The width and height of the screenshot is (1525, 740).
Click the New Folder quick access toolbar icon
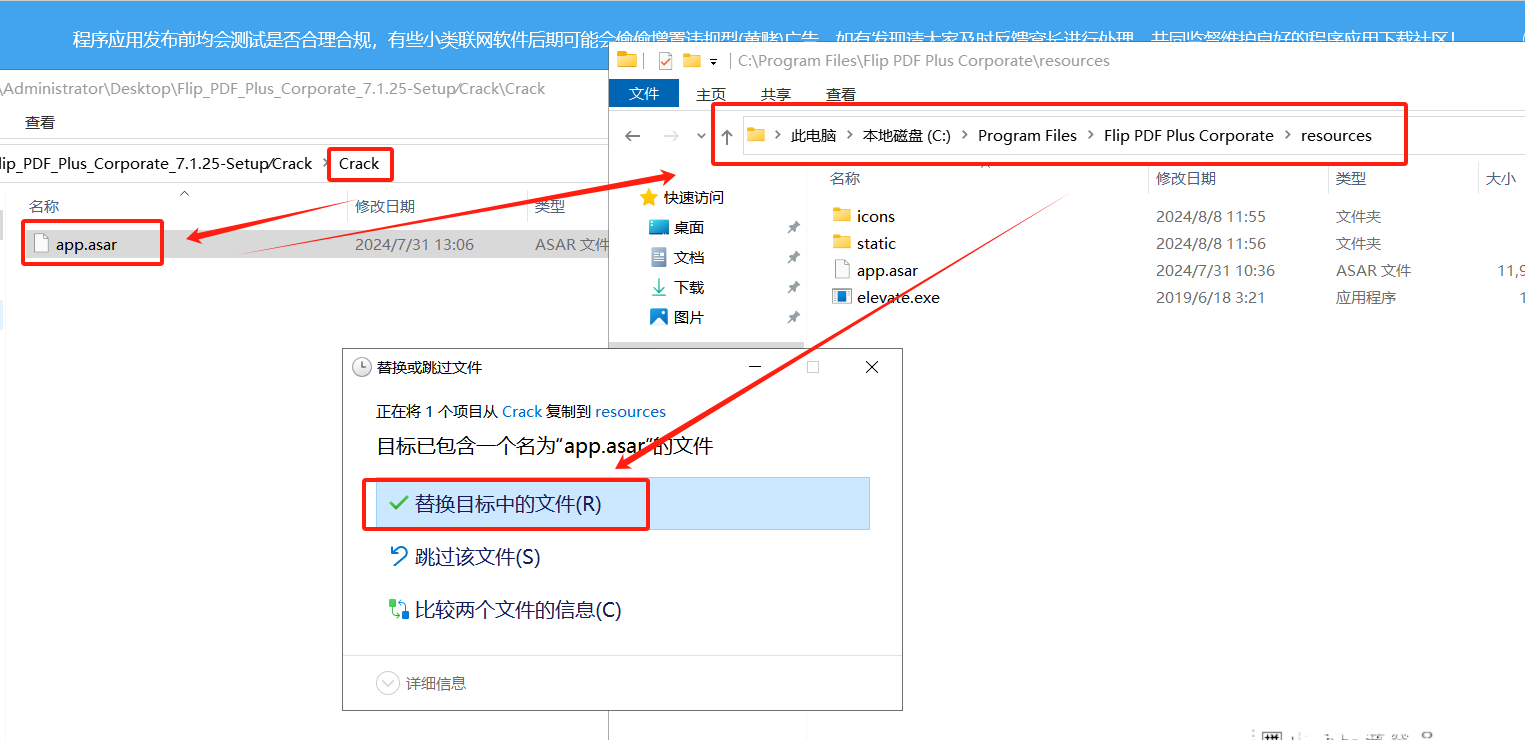click(691, 60)
